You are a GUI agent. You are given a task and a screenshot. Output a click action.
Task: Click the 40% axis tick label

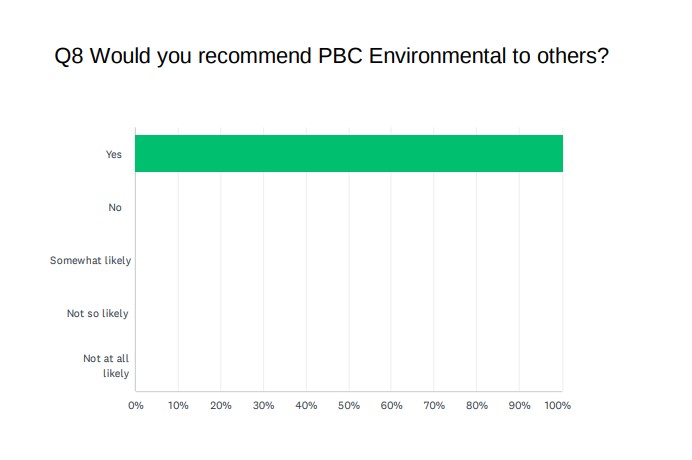coord(306,406)
